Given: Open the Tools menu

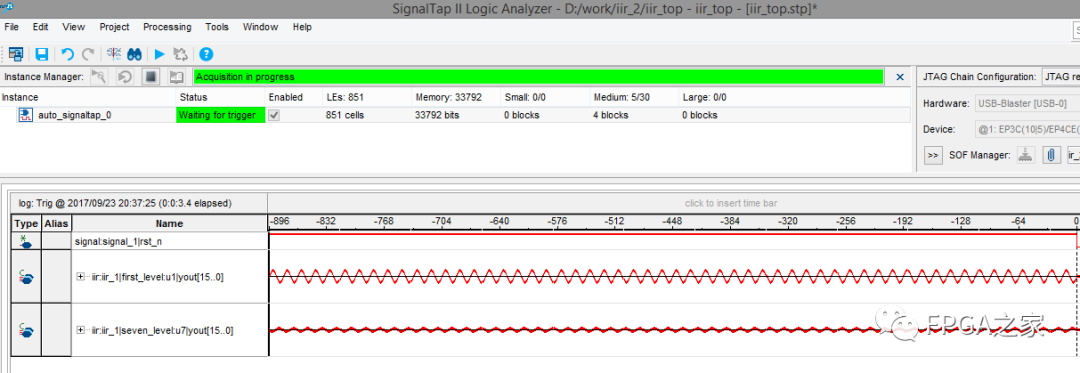Looking at the screenshot, I should click(x=217, y=27).
